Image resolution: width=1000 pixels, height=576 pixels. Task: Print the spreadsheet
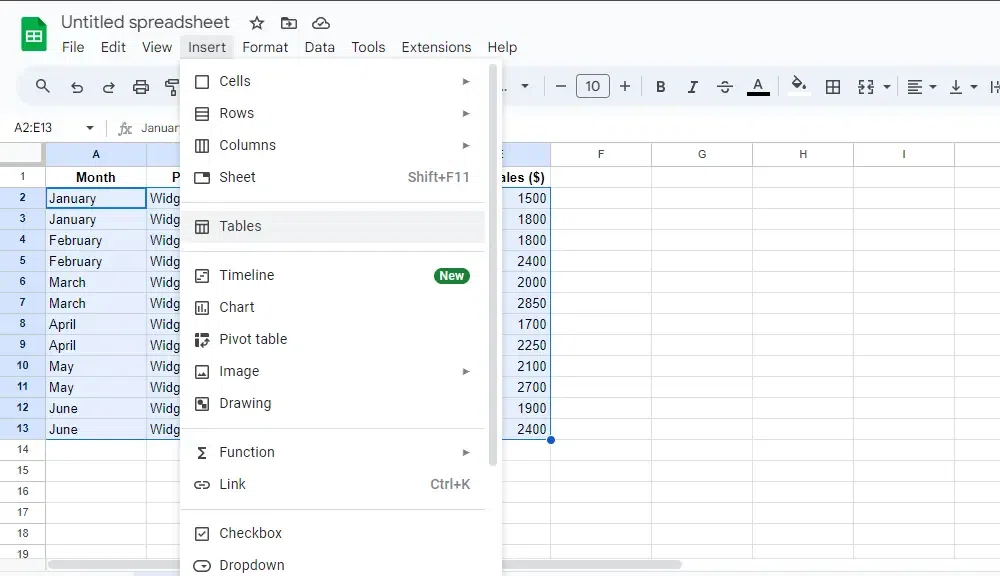[x=140, y=87]
